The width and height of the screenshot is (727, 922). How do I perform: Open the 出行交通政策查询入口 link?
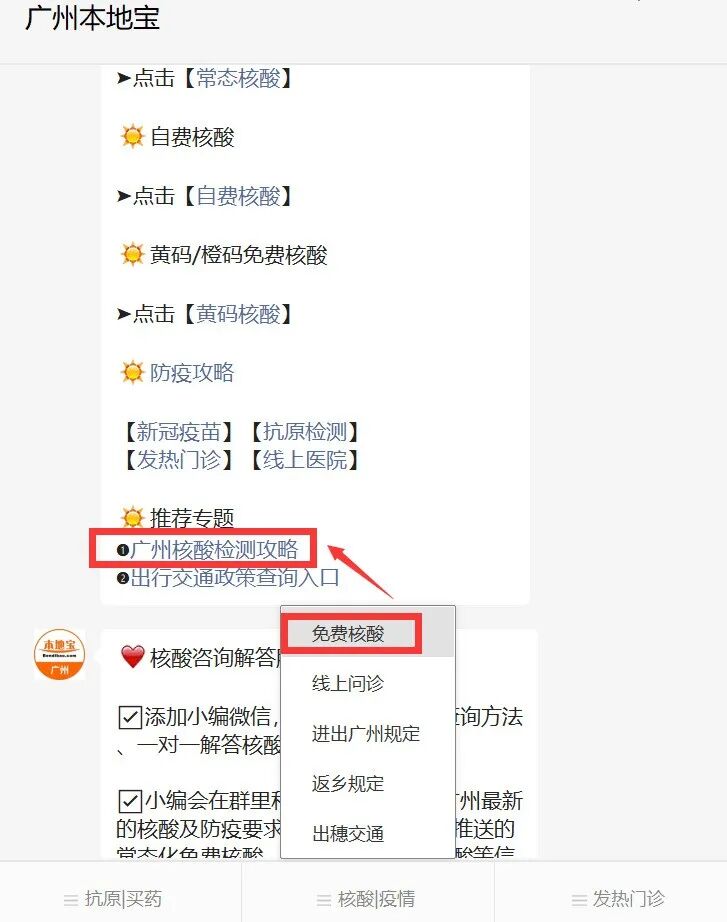click(x=235, y=577)
